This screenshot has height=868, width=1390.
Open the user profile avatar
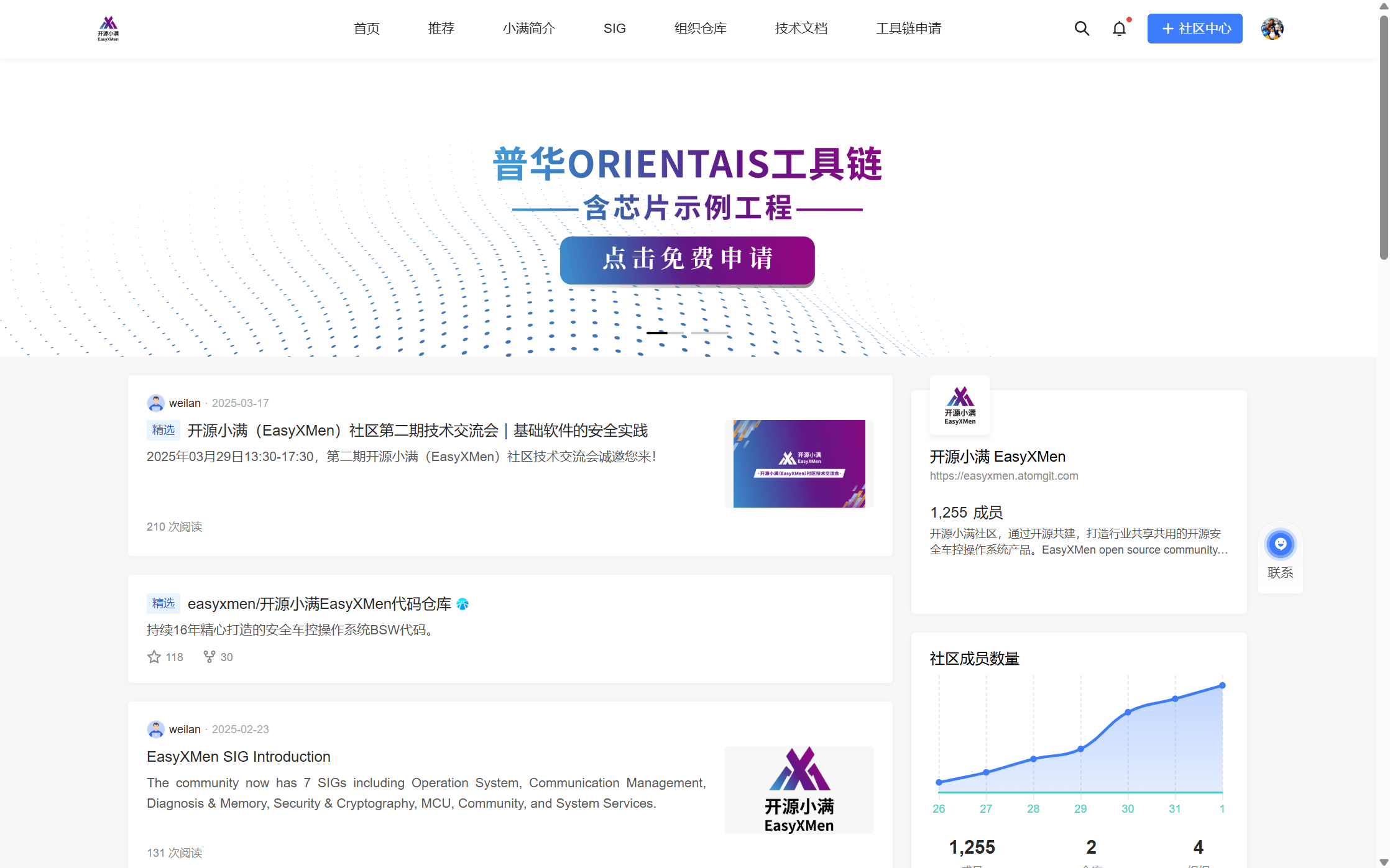coord(1273,29)
